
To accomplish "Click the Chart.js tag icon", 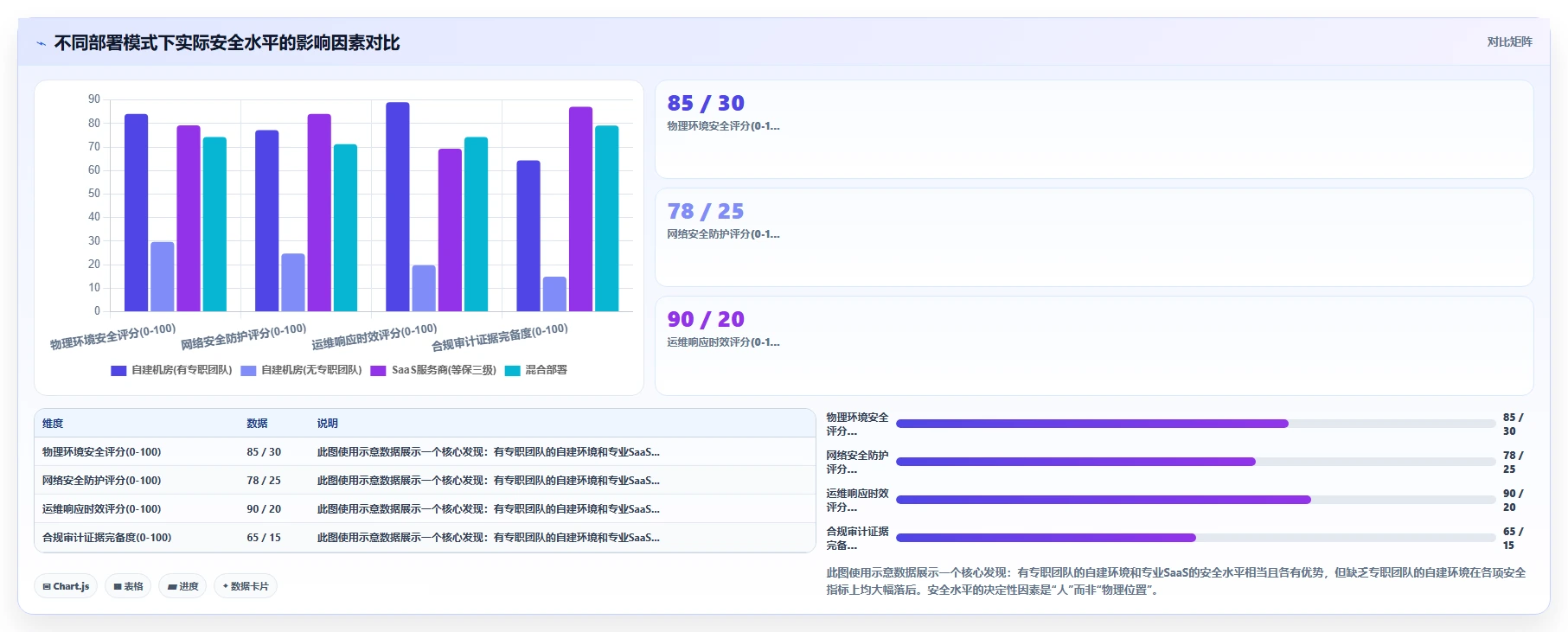I will (47, 586).
